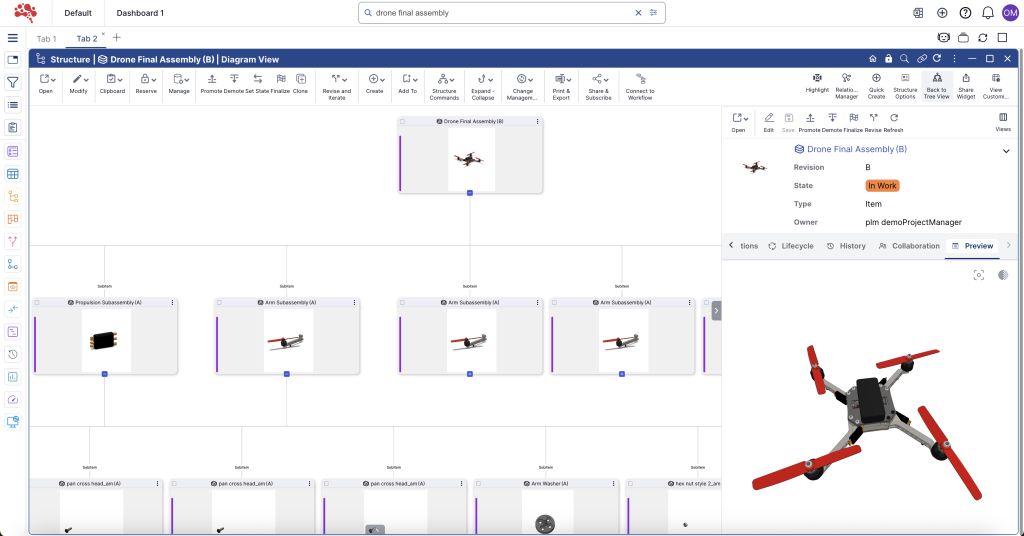
Task: Click the Promote icon in main toolbar
Action: point(211,78)
